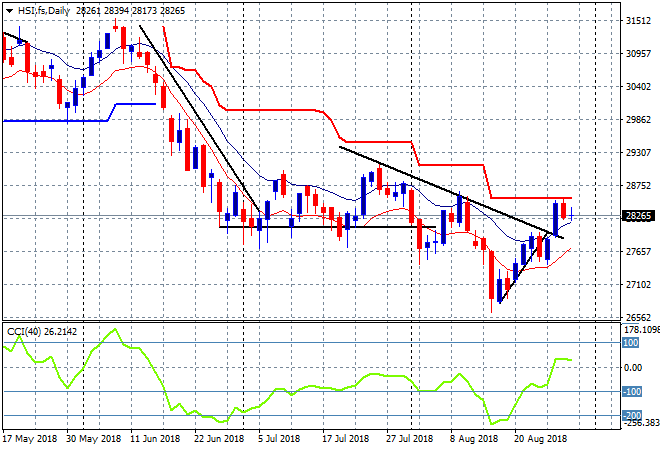
Task: Select the 178.1098 CCI scale maximum
Action: [641, 330]
